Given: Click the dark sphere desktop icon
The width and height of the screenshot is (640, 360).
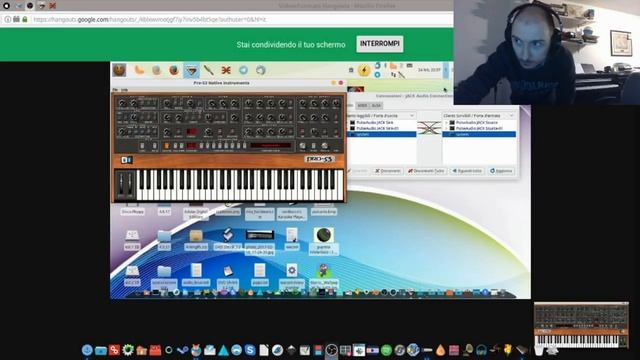Looking at the screenshot, I should point(324,235).
